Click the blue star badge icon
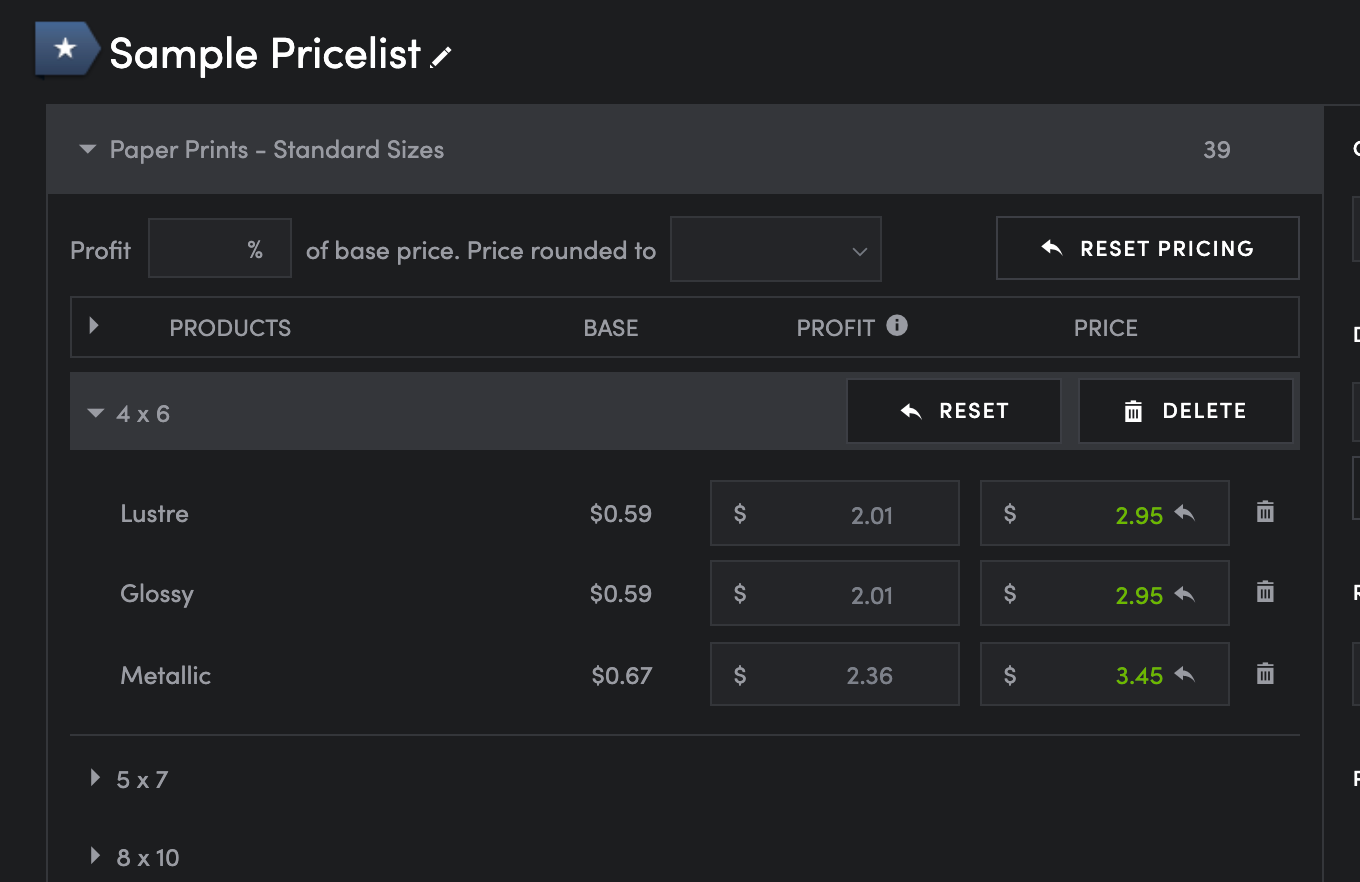Screen dimensions: 1360x882 click(x=66, y=49)
